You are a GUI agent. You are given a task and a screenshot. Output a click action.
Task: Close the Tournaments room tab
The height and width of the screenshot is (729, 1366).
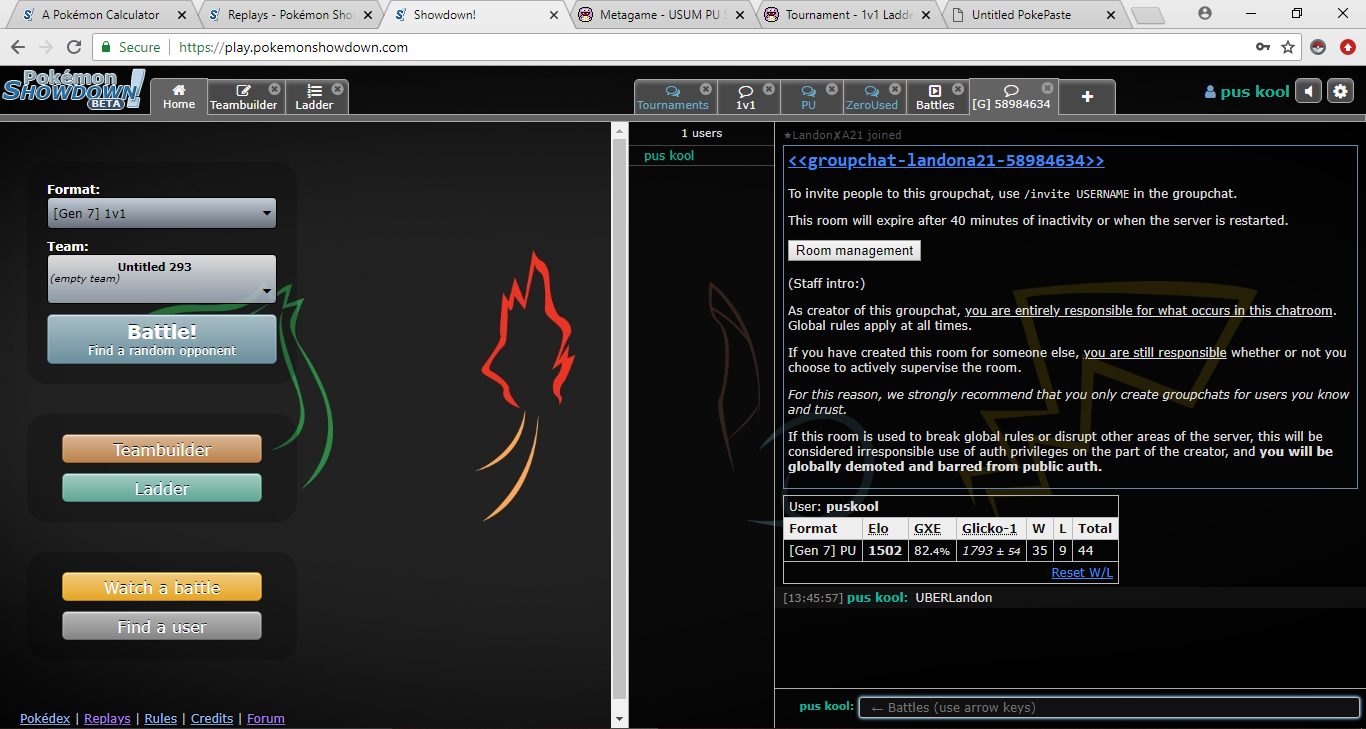pos(706,89)
